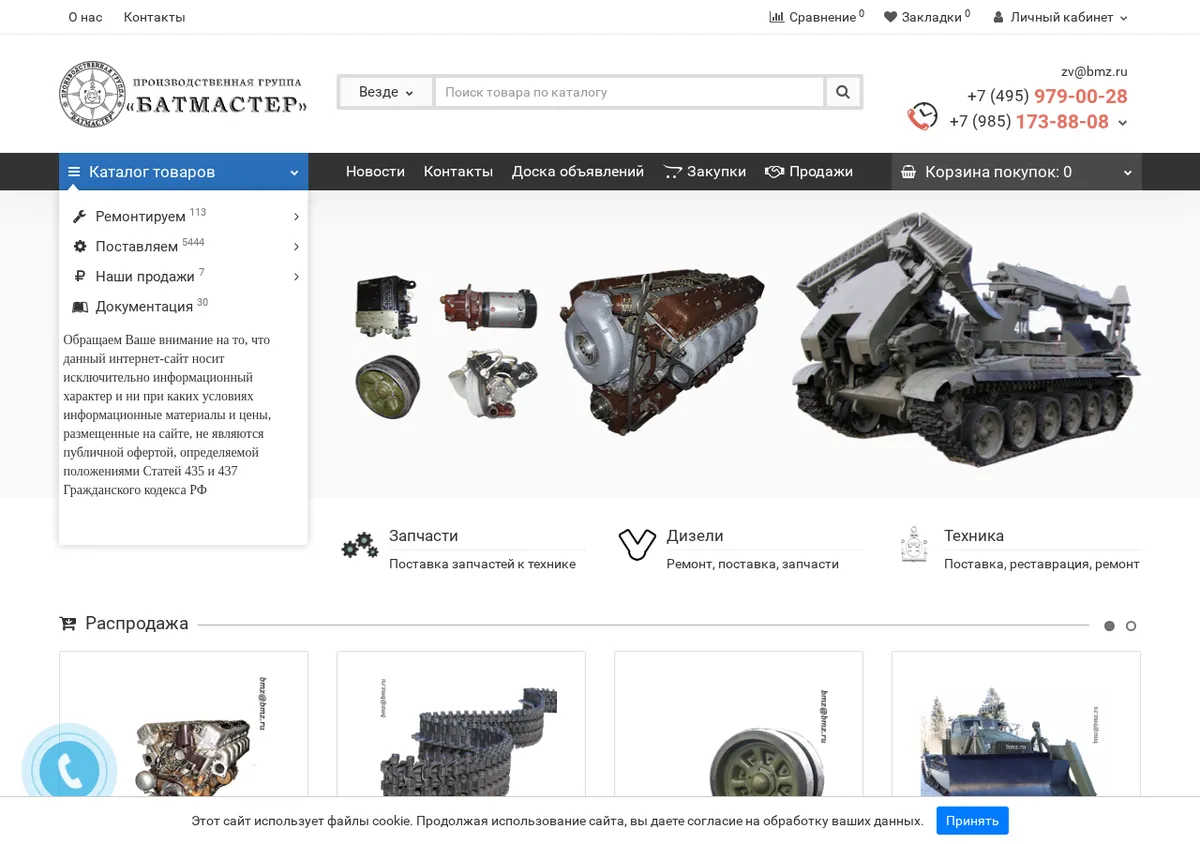The height and width of the screenshot is (844, 1200).
Task: Accept cookies with Принять button
Action: pyautogui.click(x=972, y=820)
